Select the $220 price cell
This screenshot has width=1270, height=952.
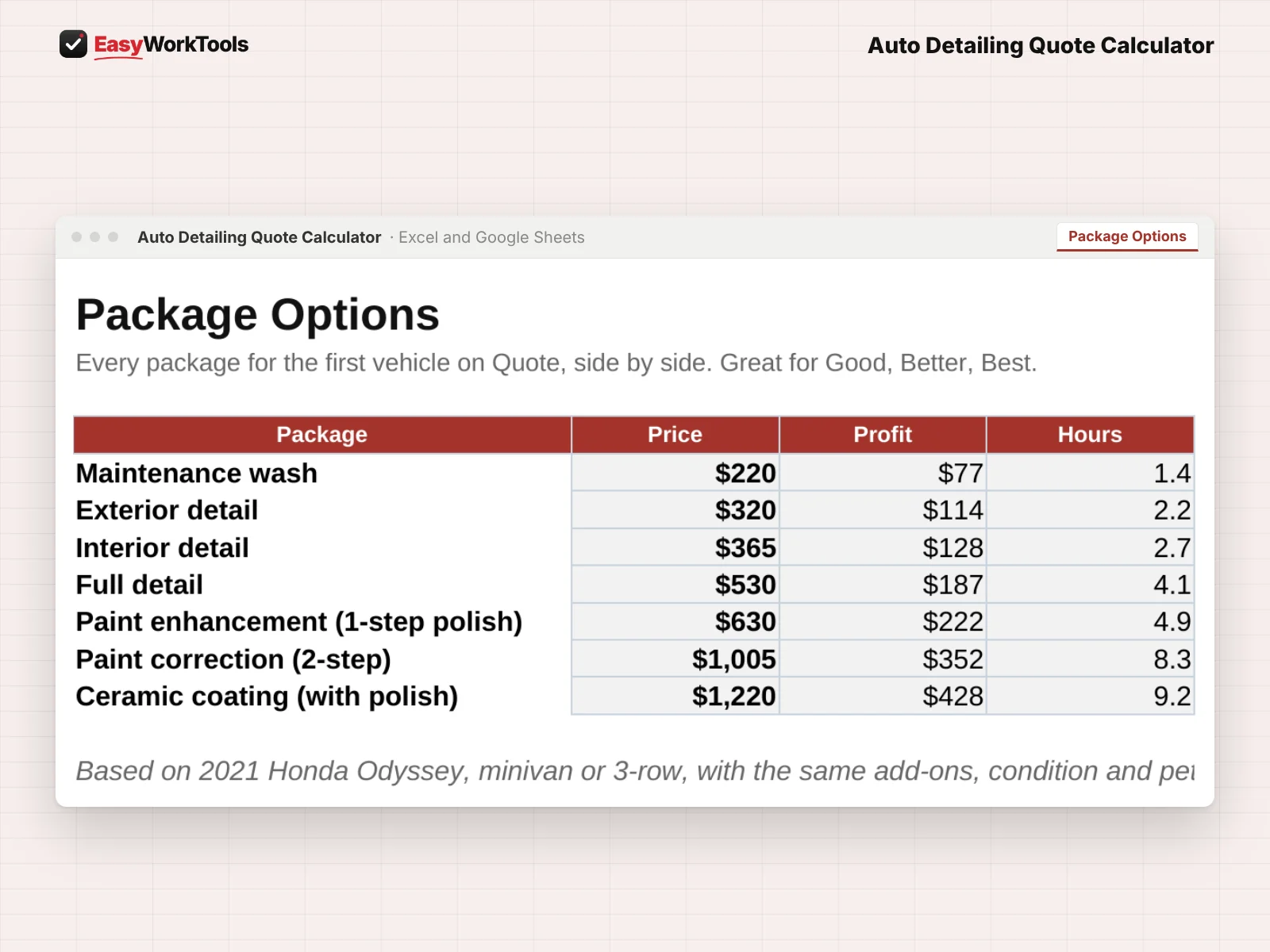675,473
